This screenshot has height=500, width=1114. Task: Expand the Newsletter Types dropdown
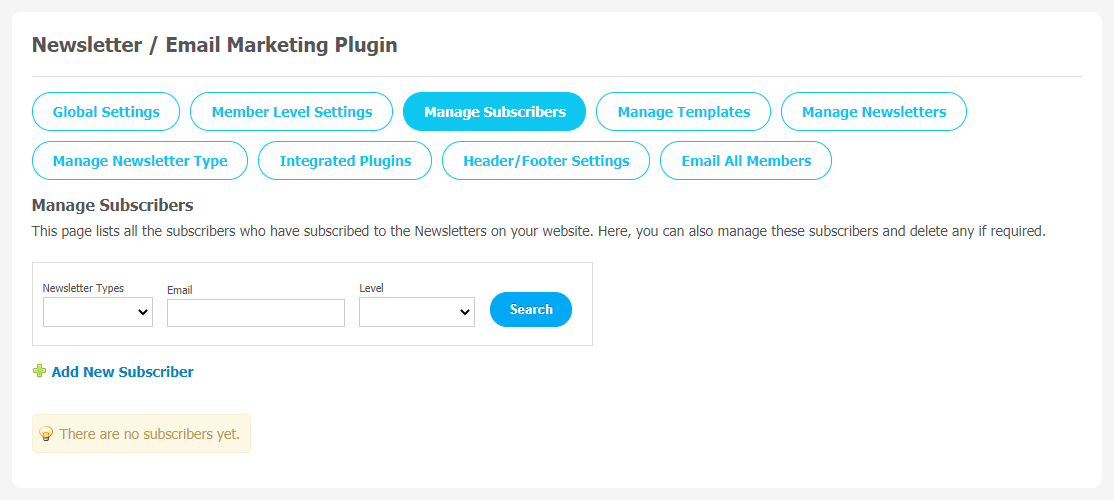click(98, 312)
